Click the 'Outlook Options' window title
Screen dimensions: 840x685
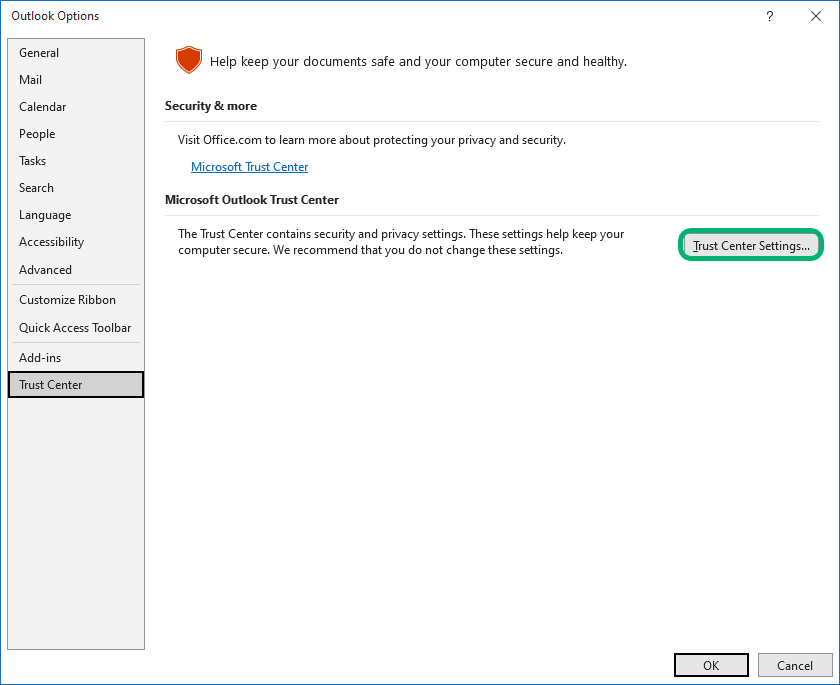click(55, 16)
